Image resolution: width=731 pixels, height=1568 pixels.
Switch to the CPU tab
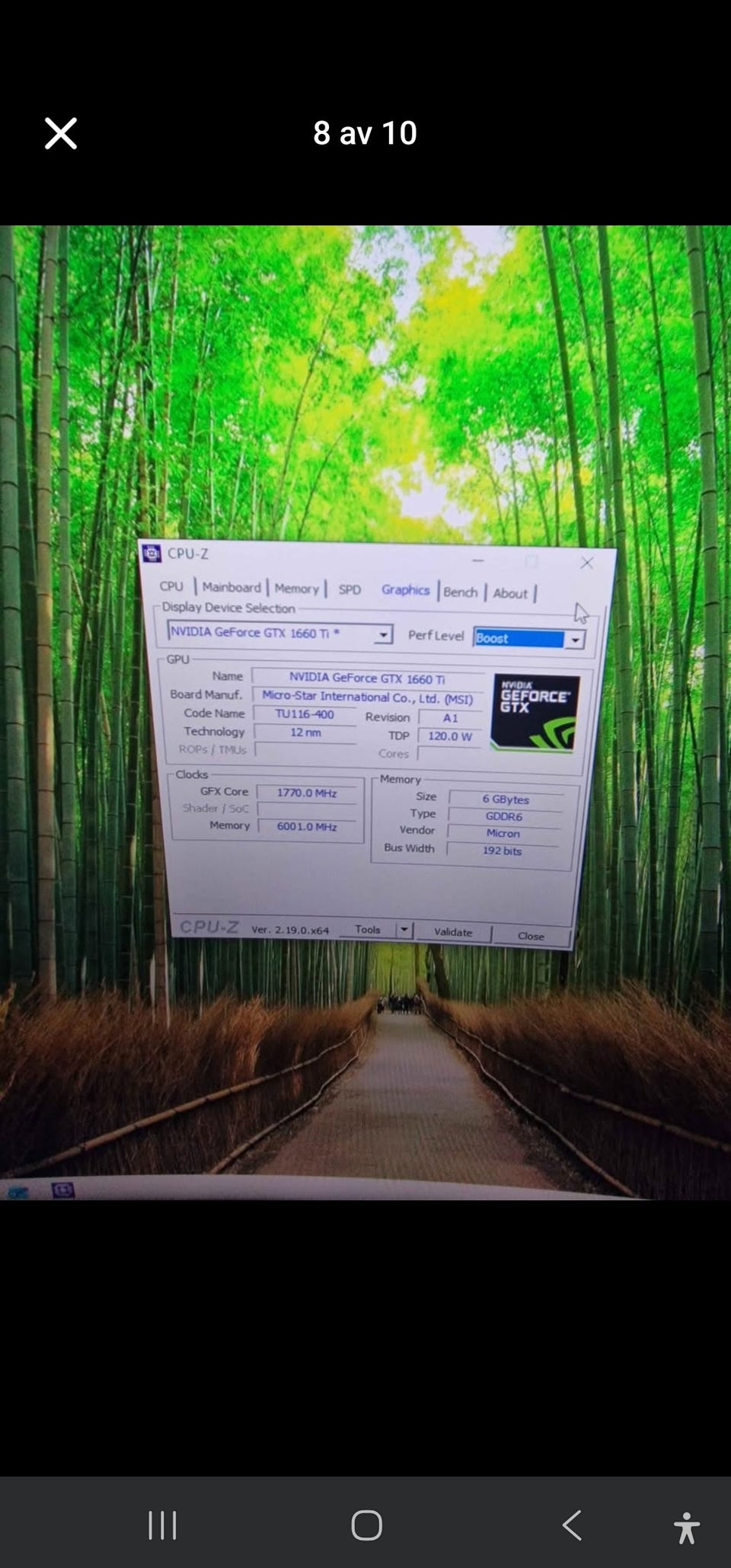pyautogui.click(x=171, y=586)
